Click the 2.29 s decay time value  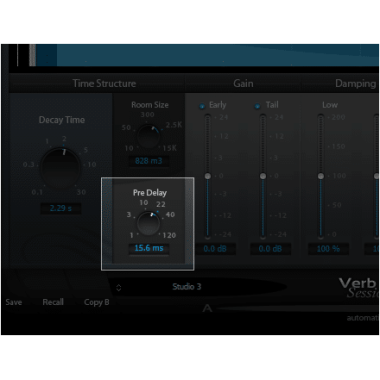(60, 208)
